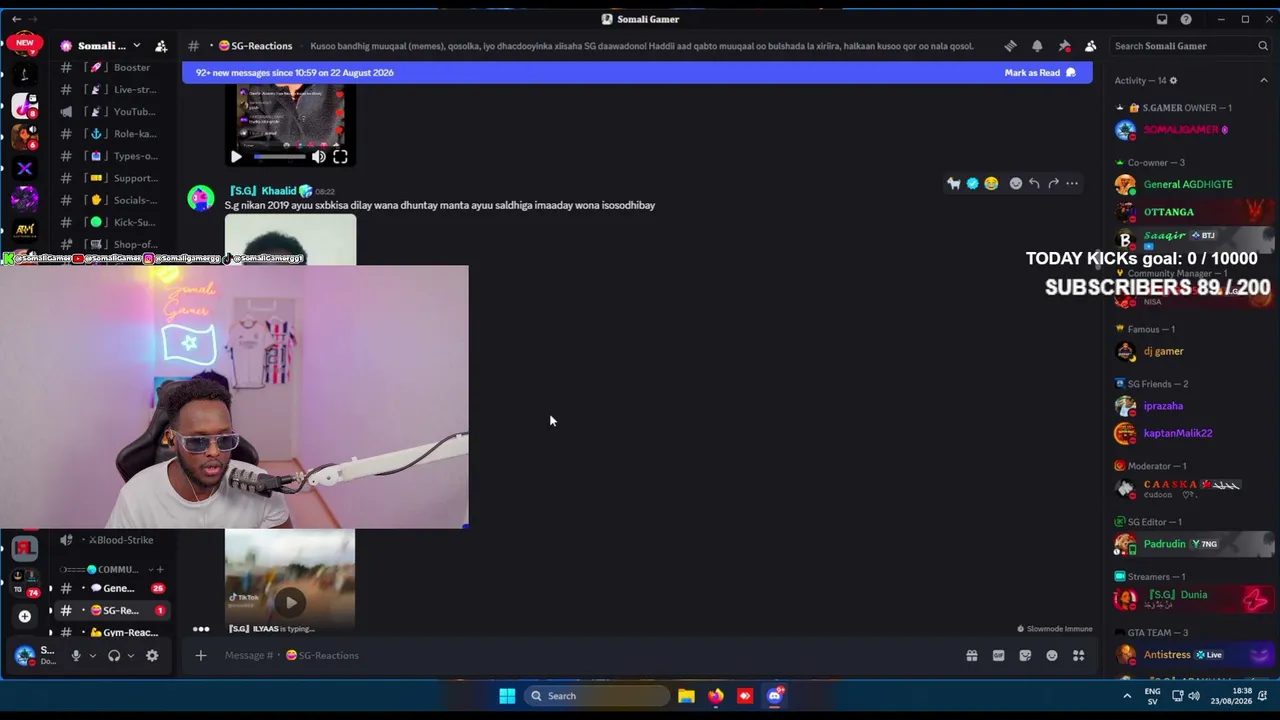Add laughing emoji reaction to message
This screenshot has width=1280, height=720.
coord(991,184)
